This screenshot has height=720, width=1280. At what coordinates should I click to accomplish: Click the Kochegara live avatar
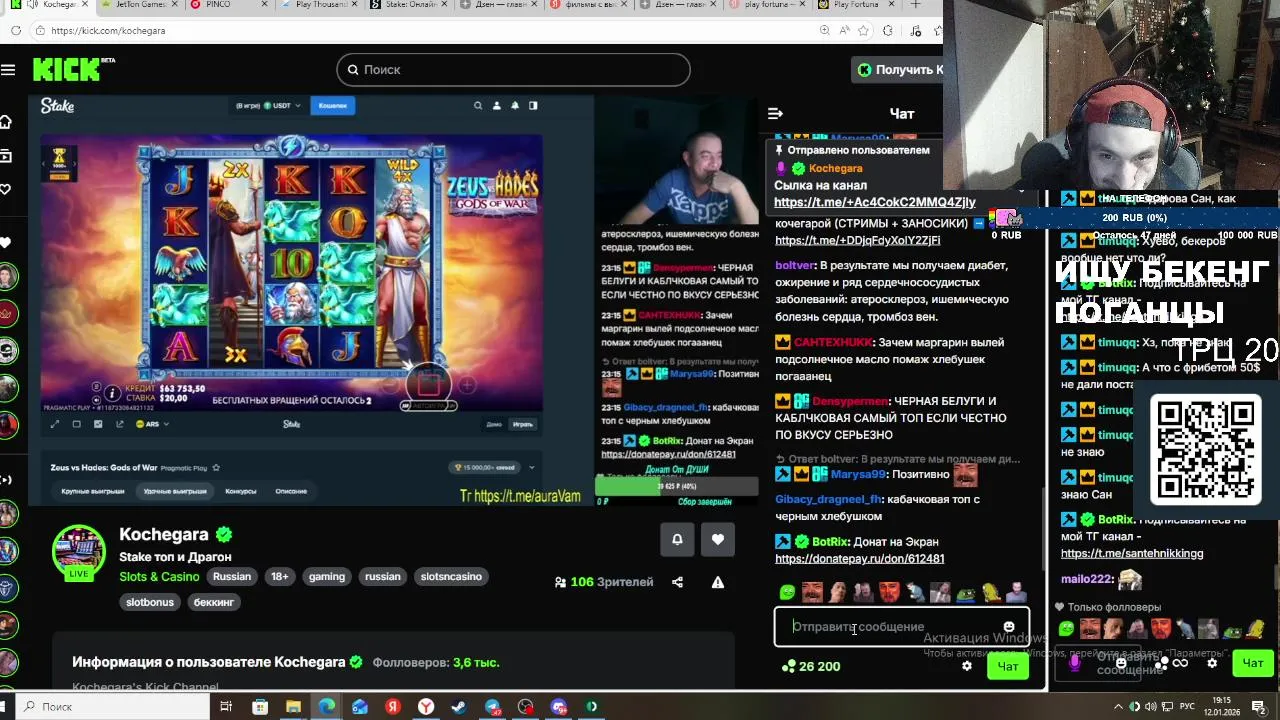click(x=78, y=552)
